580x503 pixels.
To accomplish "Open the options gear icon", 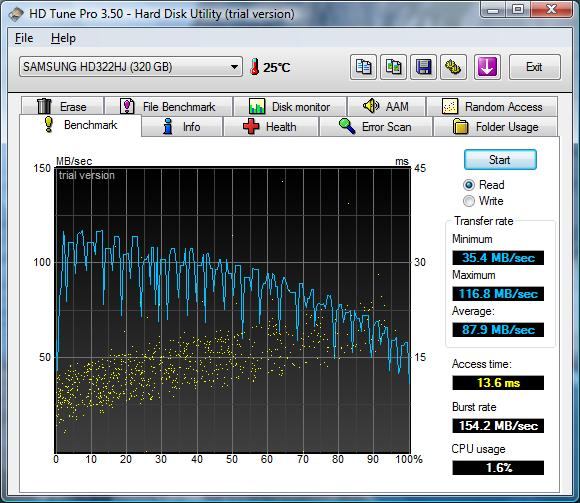I will [453, 67].
